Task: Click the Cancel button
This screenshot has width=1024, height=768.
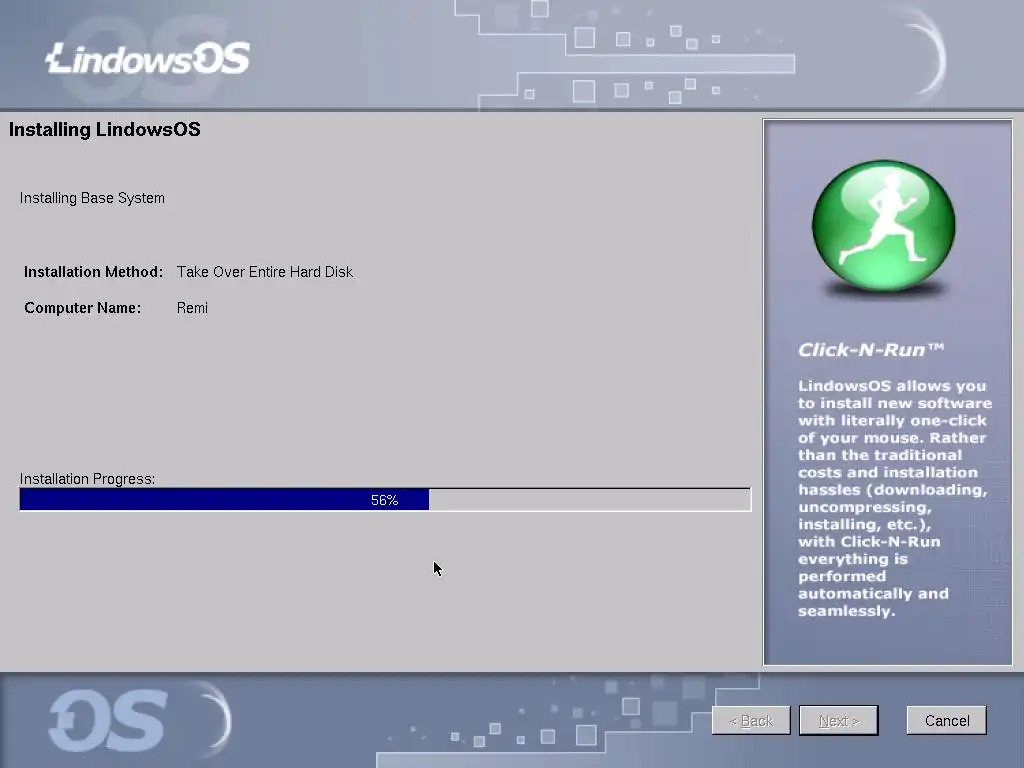Action: tap(946, 720)
